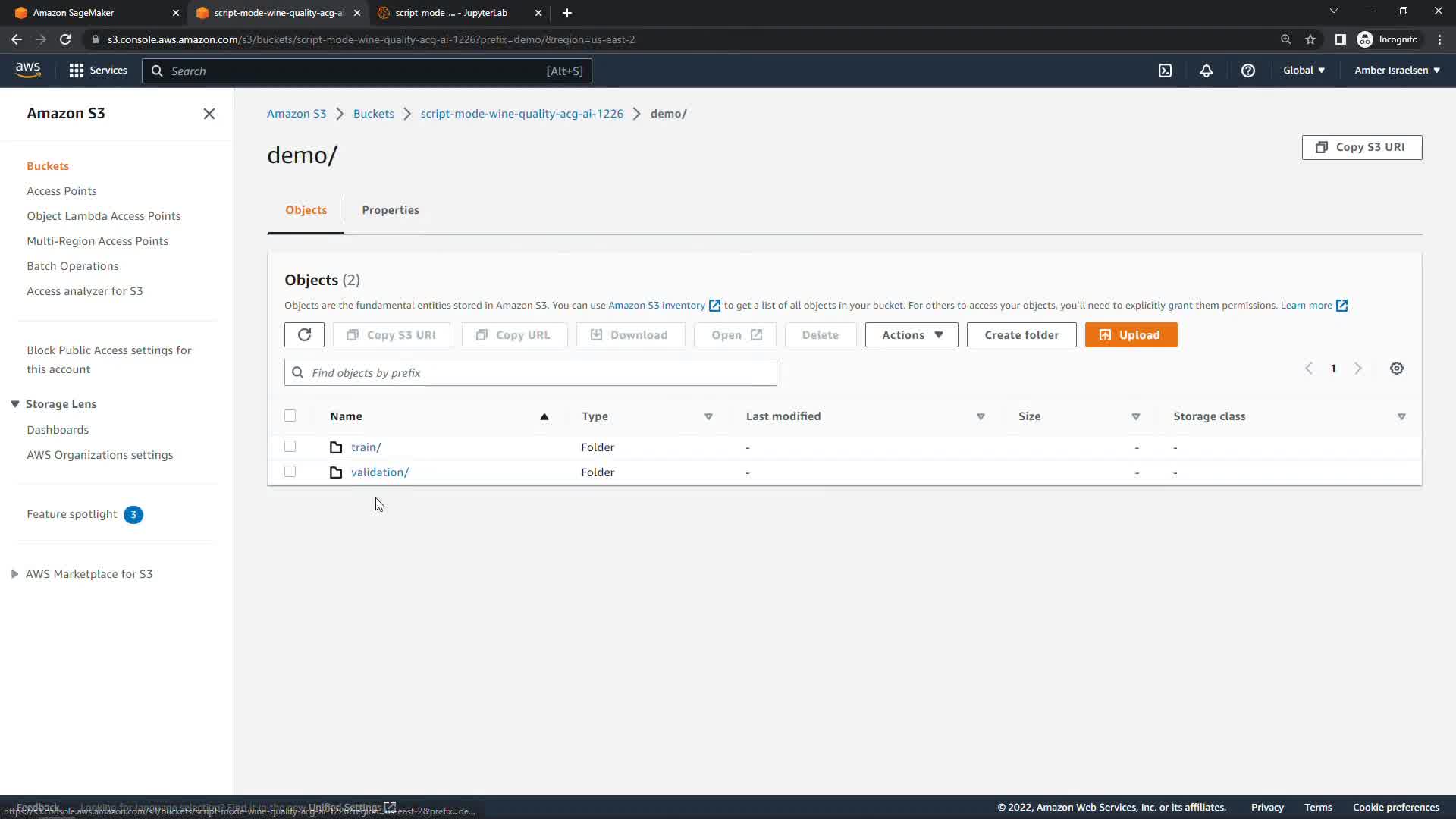Open table preferences gear icon
This screenshot has height=819, width=1456.
1396,369
